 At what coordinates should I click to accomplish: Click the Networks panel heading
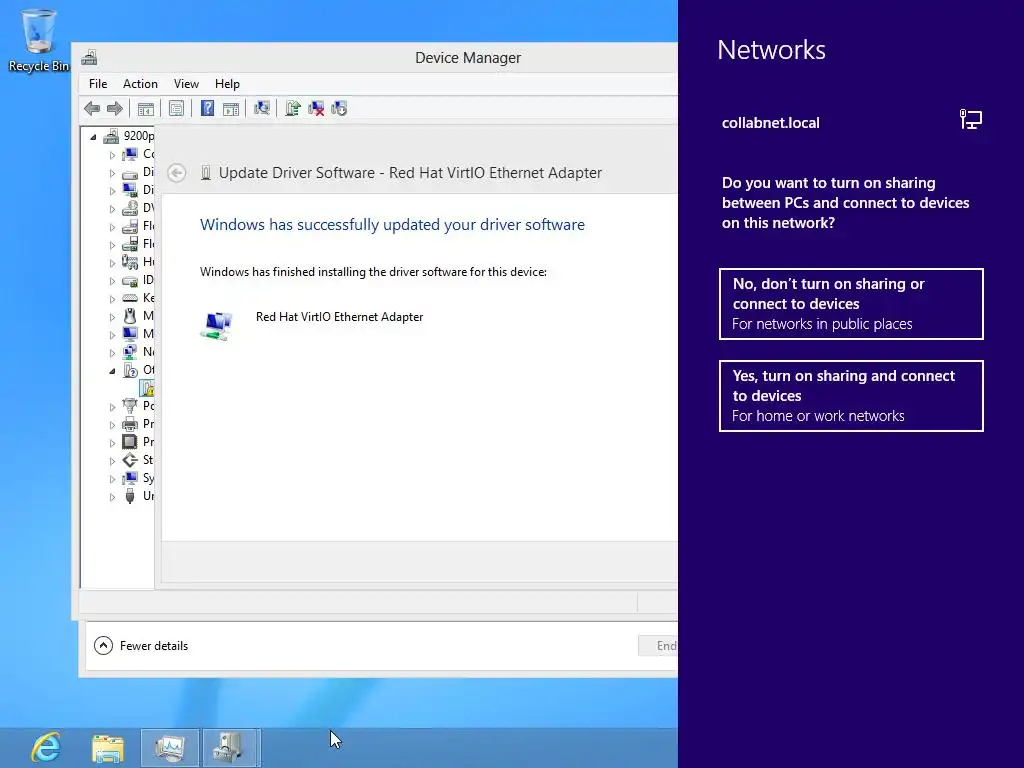click(x=771, y=50)
